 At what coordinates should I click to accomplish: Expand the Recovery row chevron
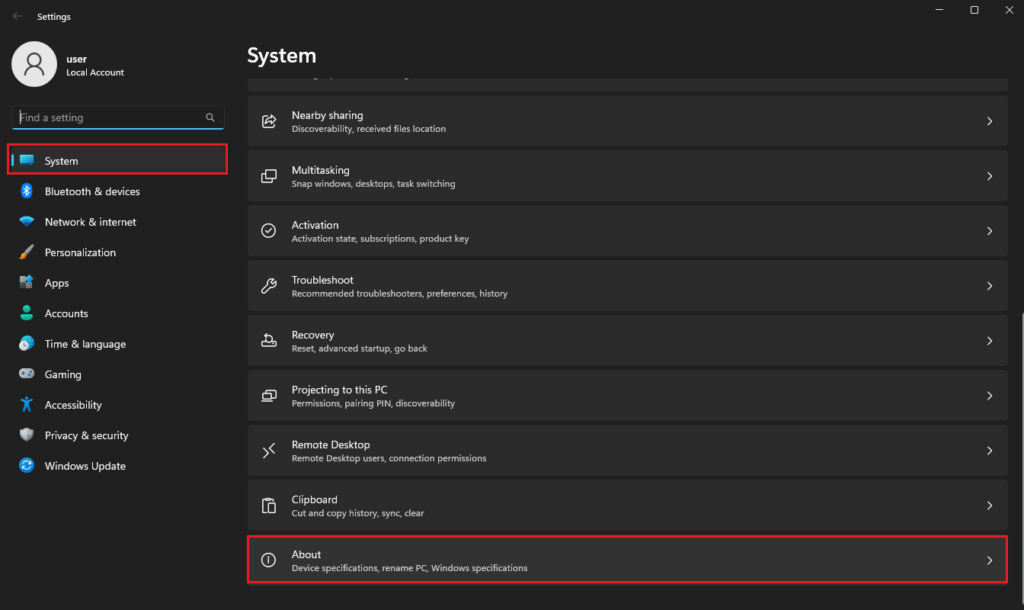(989, 340)
